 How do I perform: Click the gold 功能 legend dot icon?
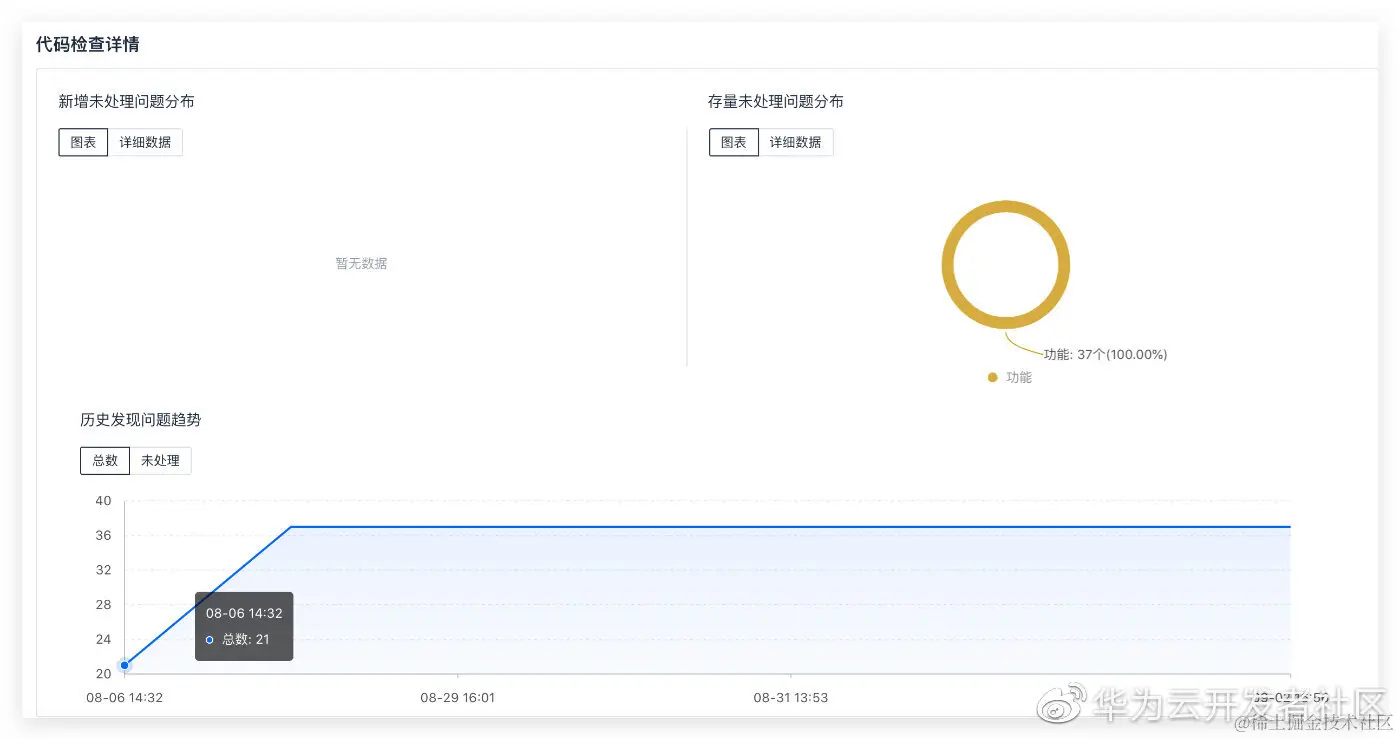(x=992, y=377)
